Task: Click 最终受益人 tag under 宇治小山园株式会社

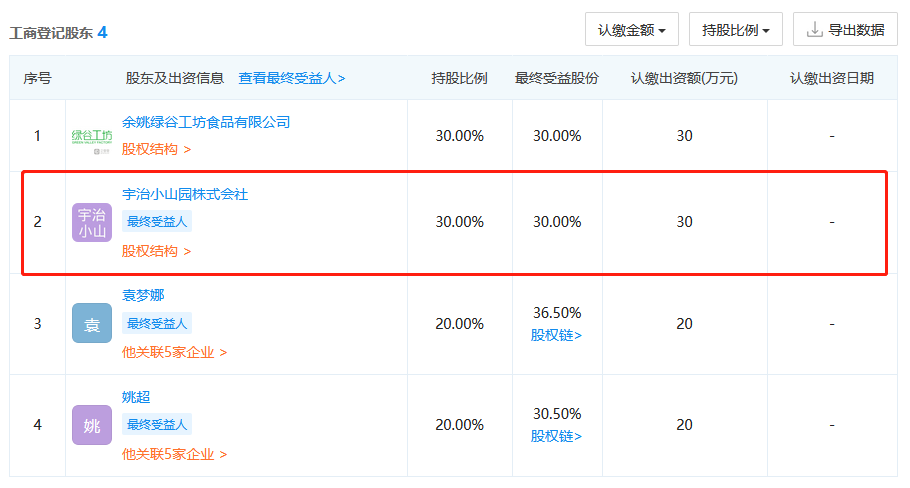Action: pyautogui.click(x=157, y=222)
